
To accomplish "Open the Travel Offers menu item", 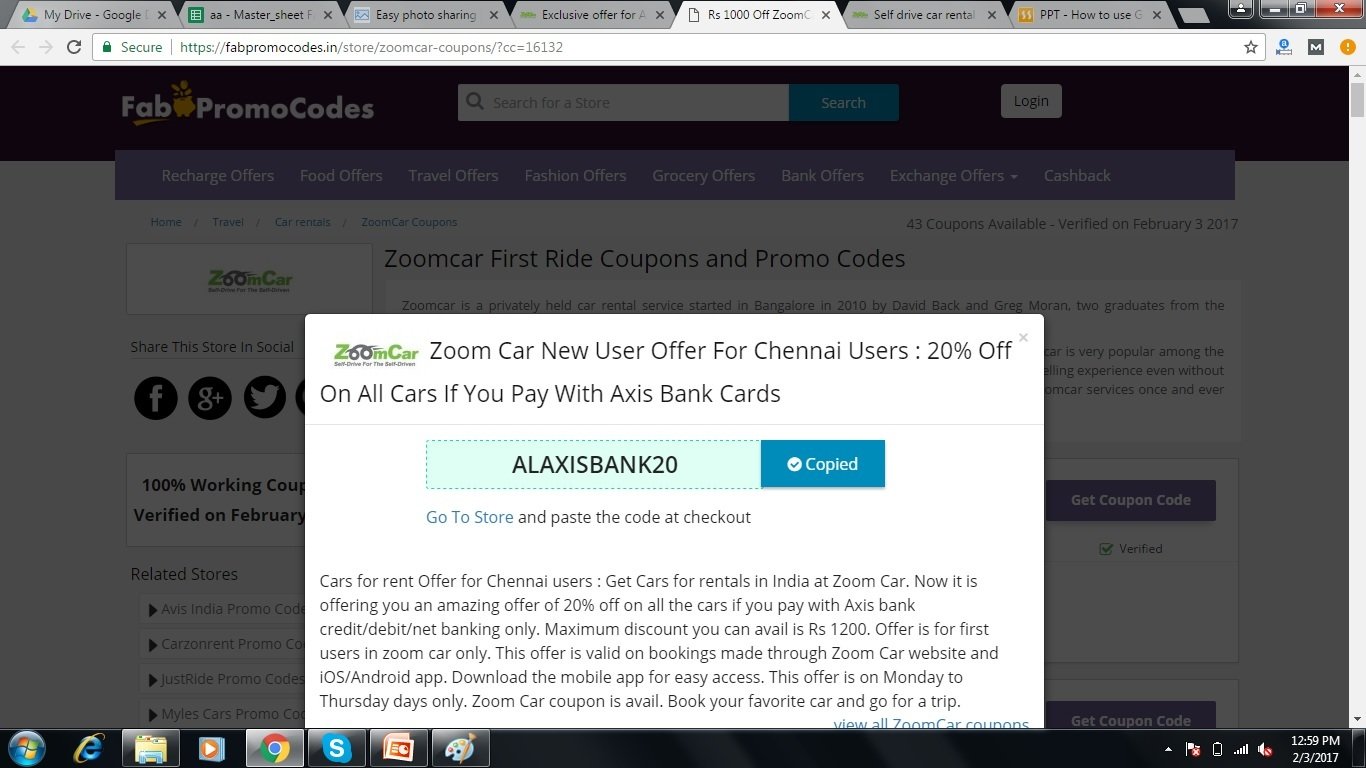I will point(453,175).
